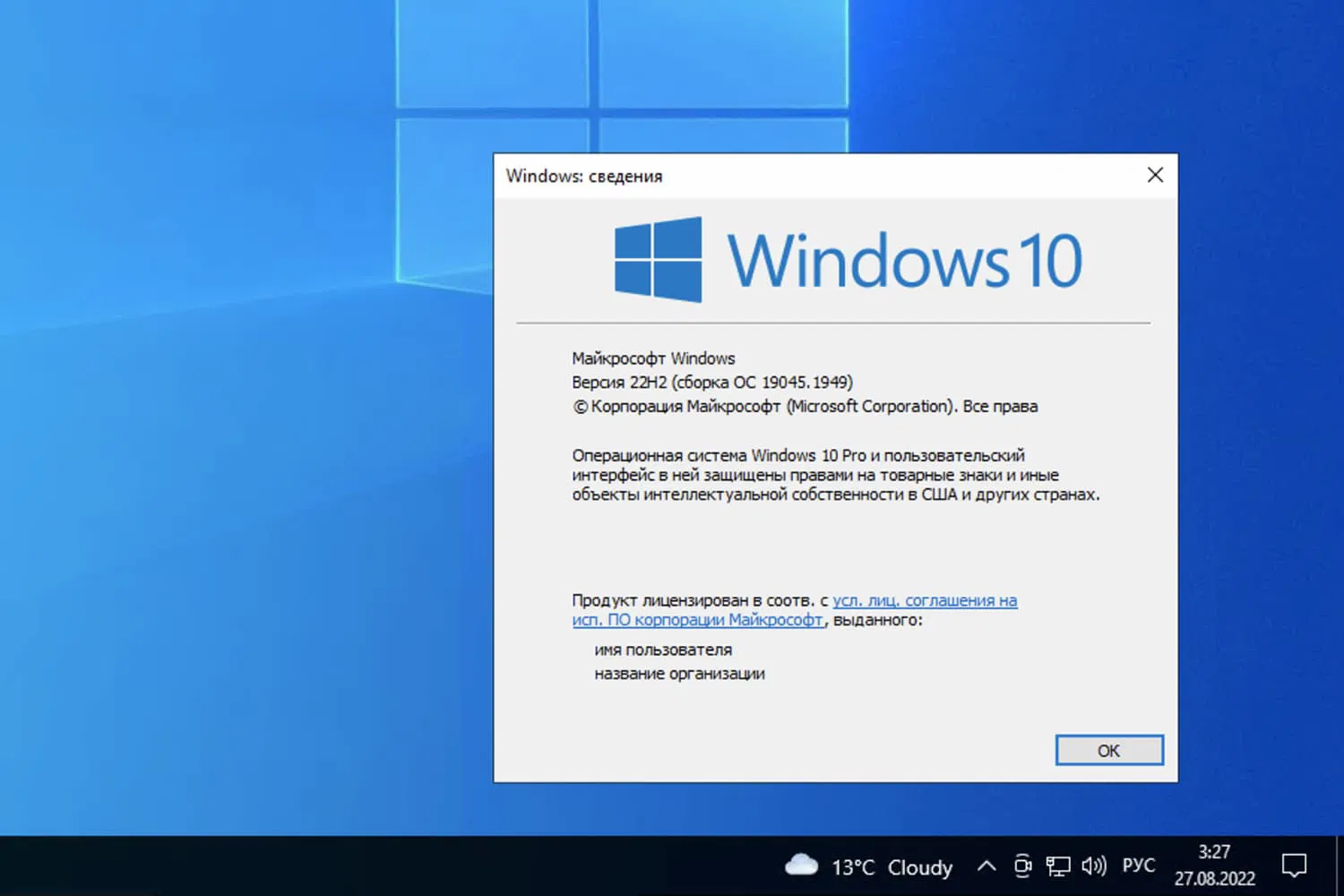Image resolution: width=1344 pixels, height=896 pixels.
Task: Open the Action Center notifications icon
Action: pyautogui.click(x=1294, y=866)
